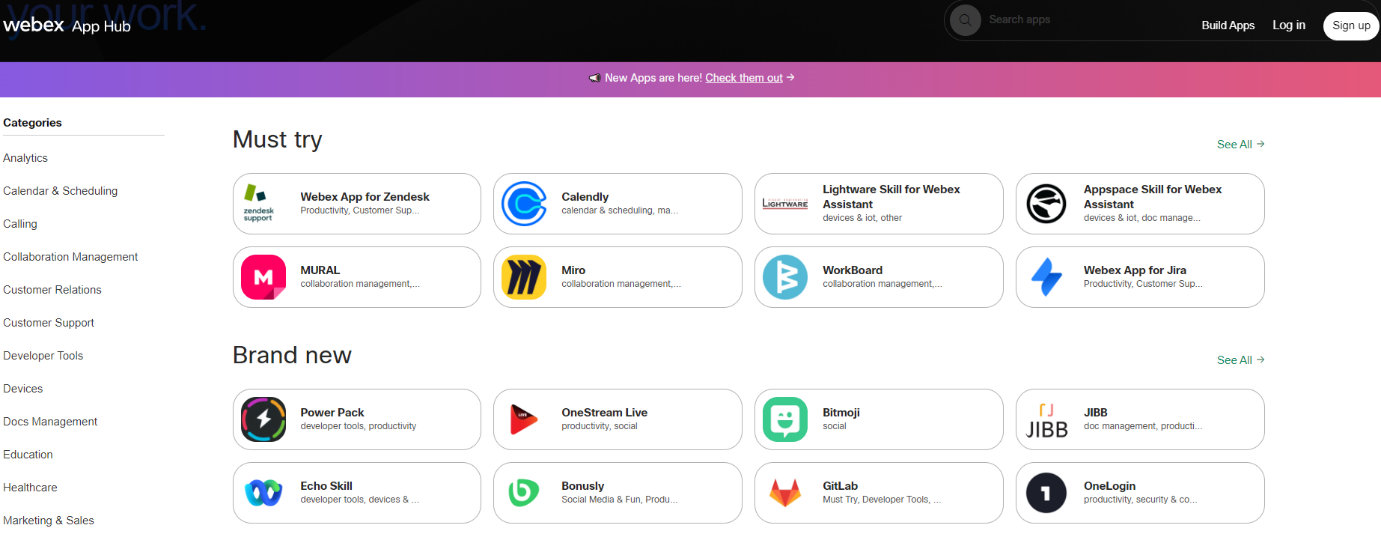The width and height of the screenshot is (1381, 549).
Task: Select Calendar & Scheduling category
Action: point(60,191)
